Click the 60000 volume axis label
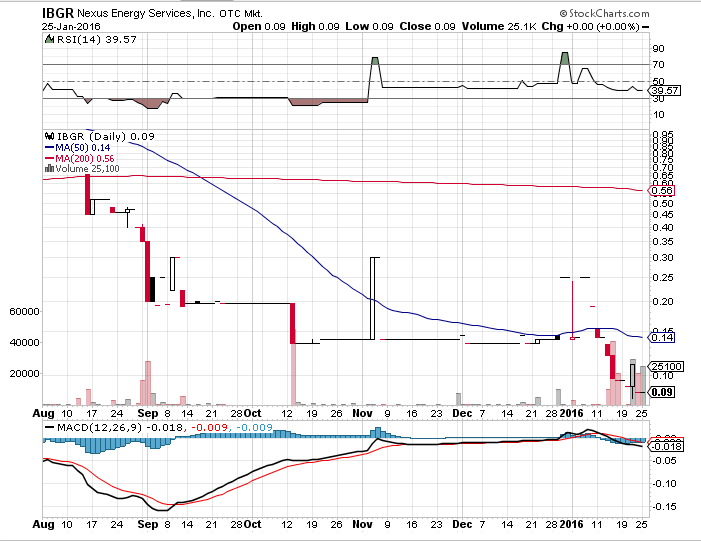Viewport: 701px width, 541px height. pos(24,312)
